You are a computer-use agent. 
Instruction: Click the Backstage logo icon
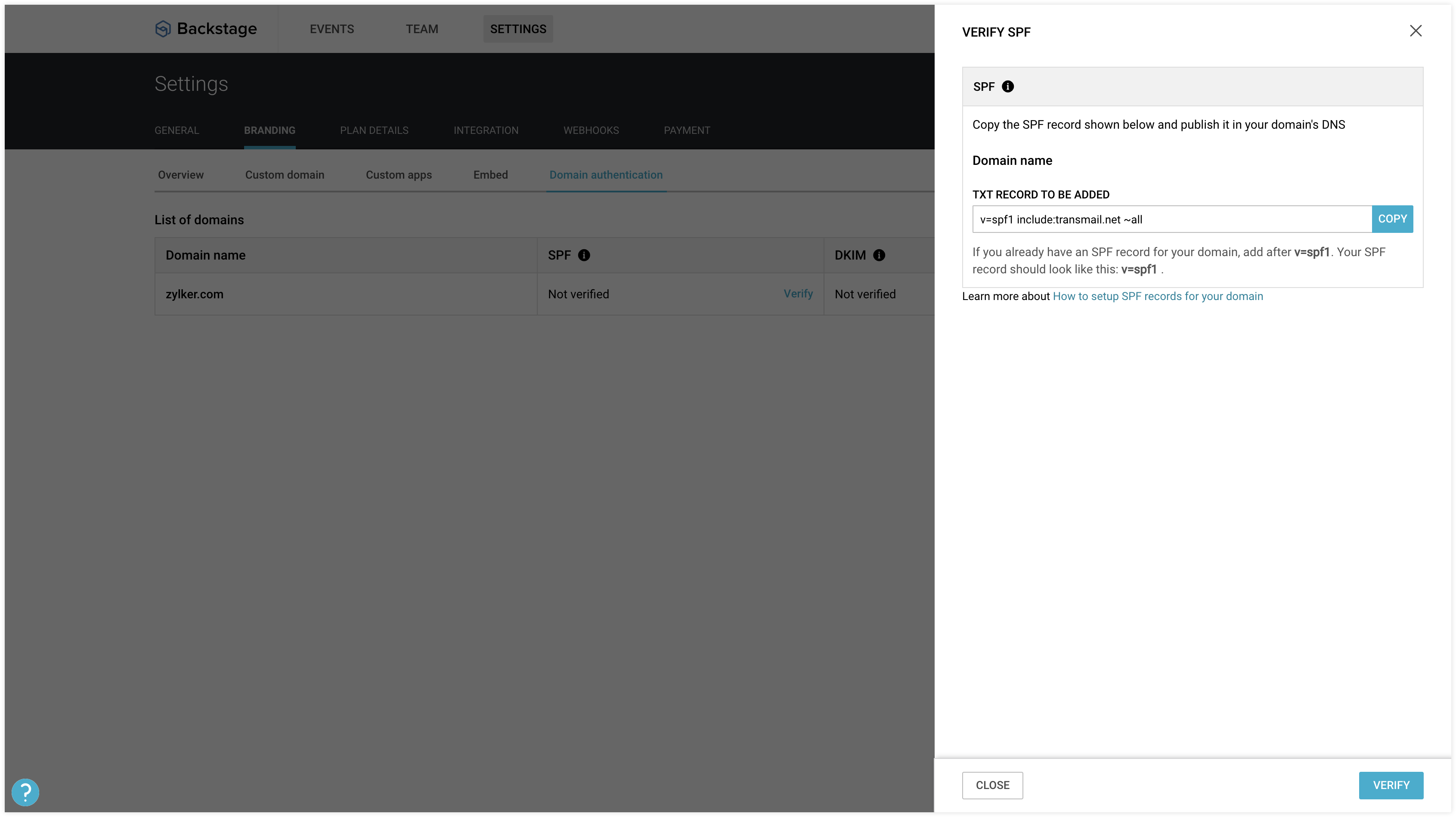pyautogui.click(x=163, y=29)
